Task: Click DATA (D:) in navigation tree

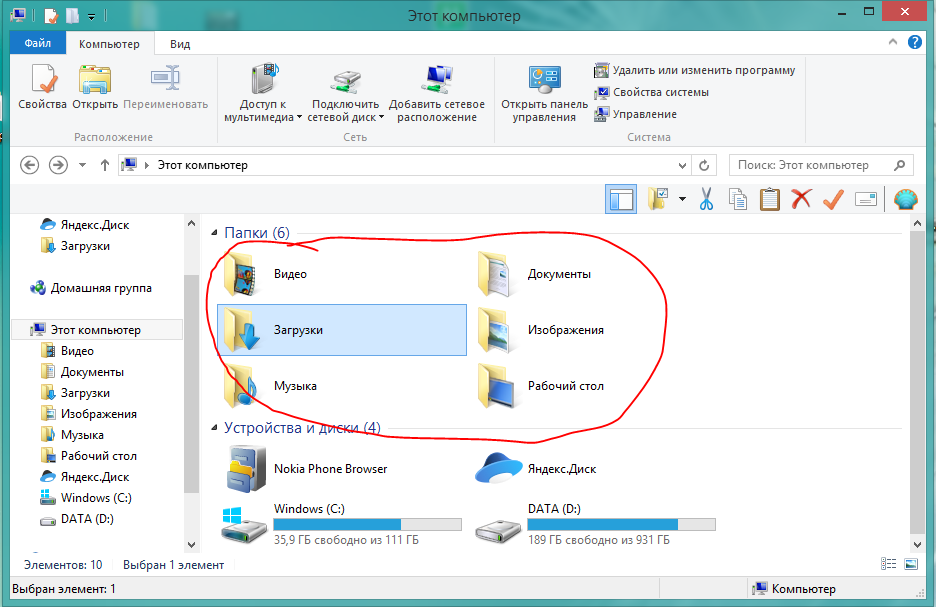Action: click(x=77, y=519)
